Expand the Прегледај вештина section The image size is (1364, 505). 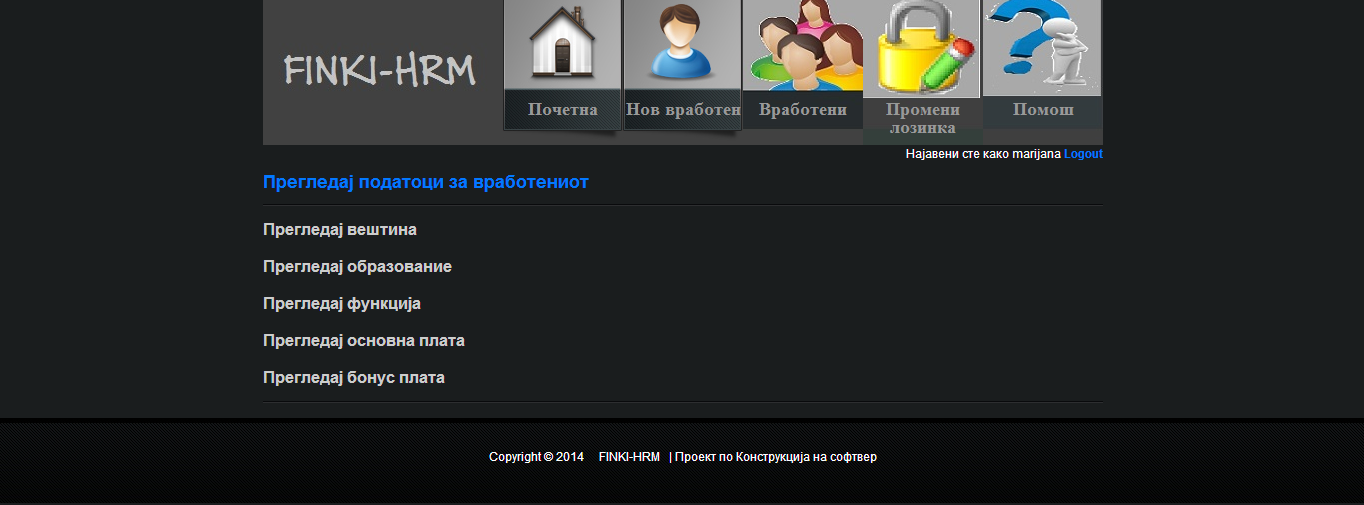(340, 230)
